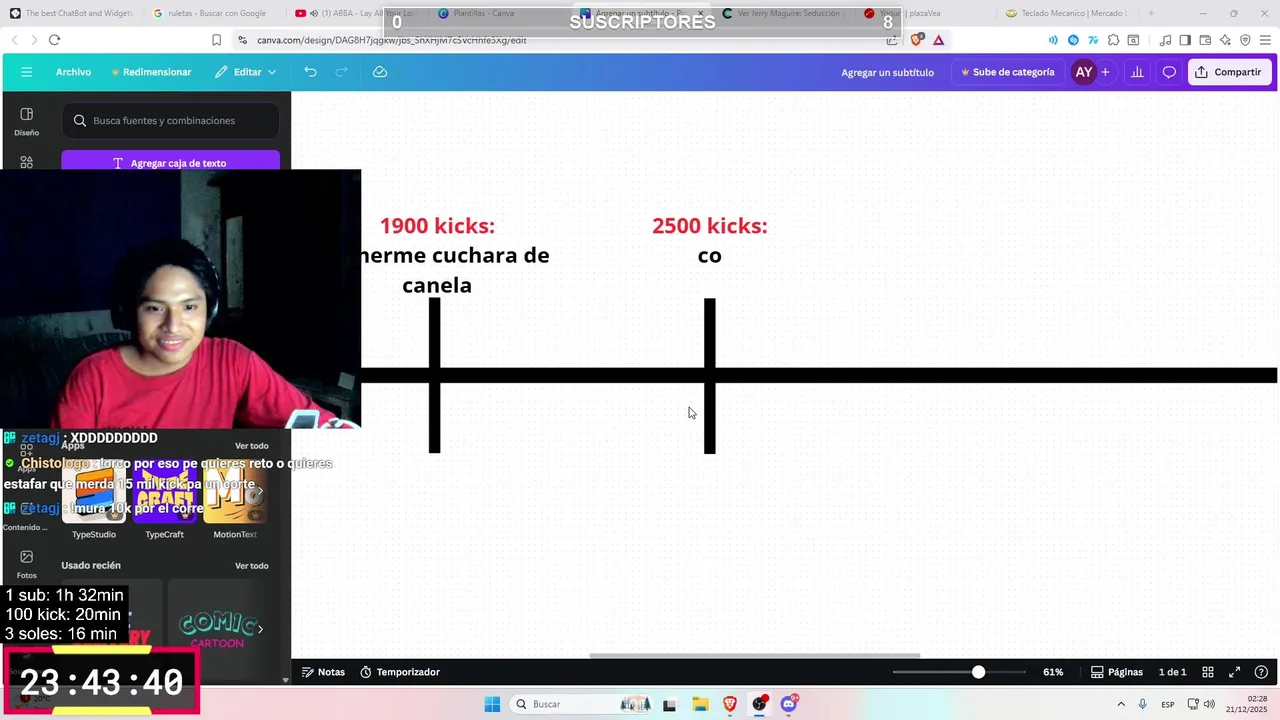This screenshot has width=1280, height=720.
Task: Click the Sube de categoría button
Action: [x=1007, y=72]
